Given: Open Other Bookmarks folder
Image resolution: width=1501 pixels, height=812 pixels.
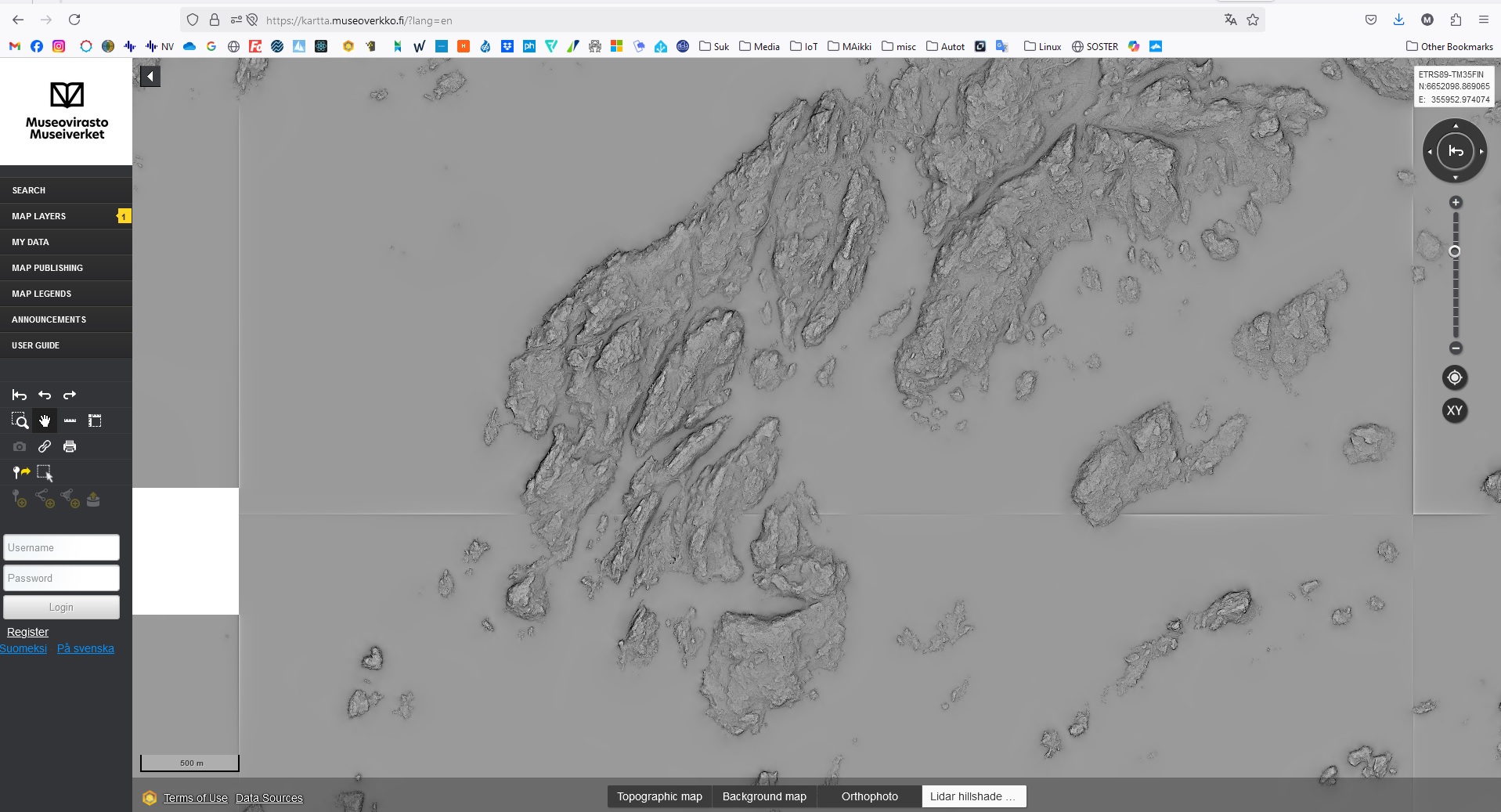Looking at the screenshot, I should 1449,46.
